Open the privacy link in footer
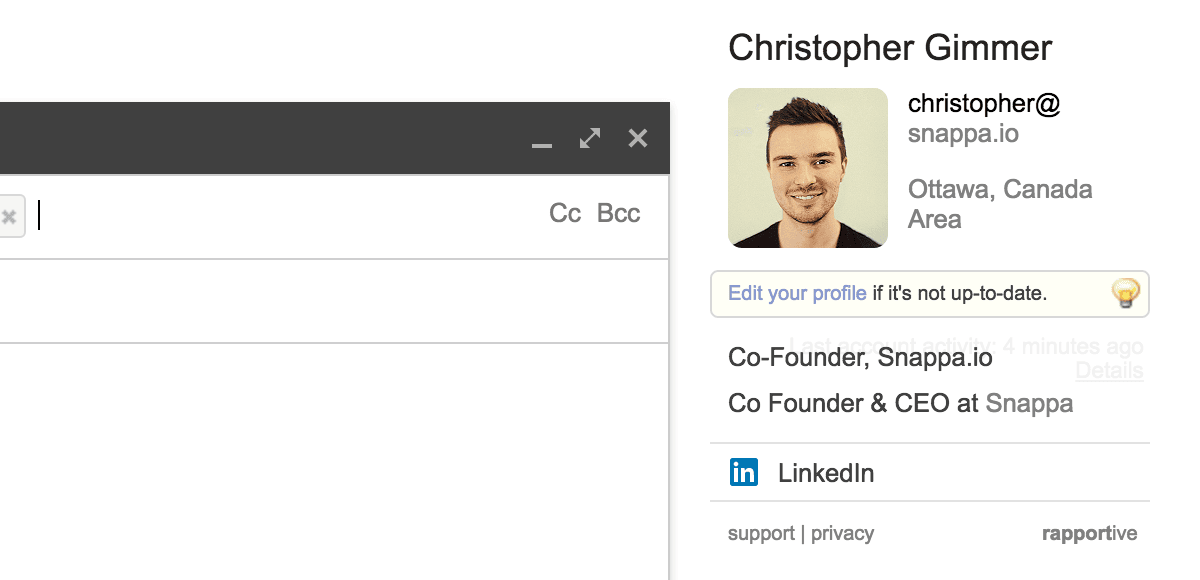 842,533
